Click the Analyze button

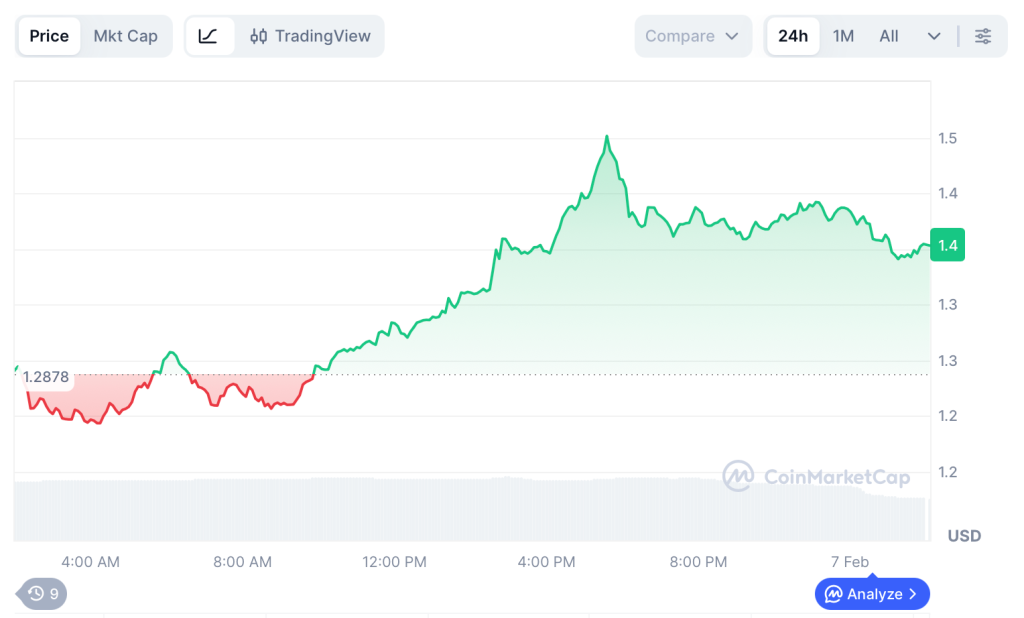tap(875, 593)
